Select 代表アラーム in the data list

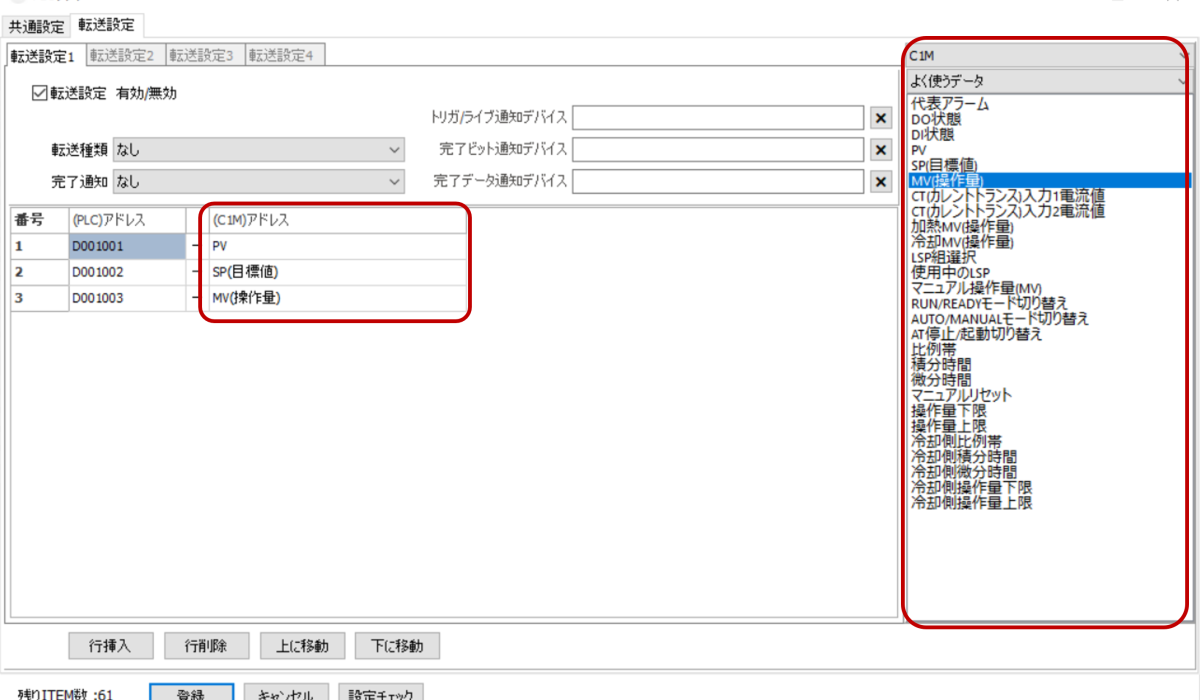click(950, 104)
